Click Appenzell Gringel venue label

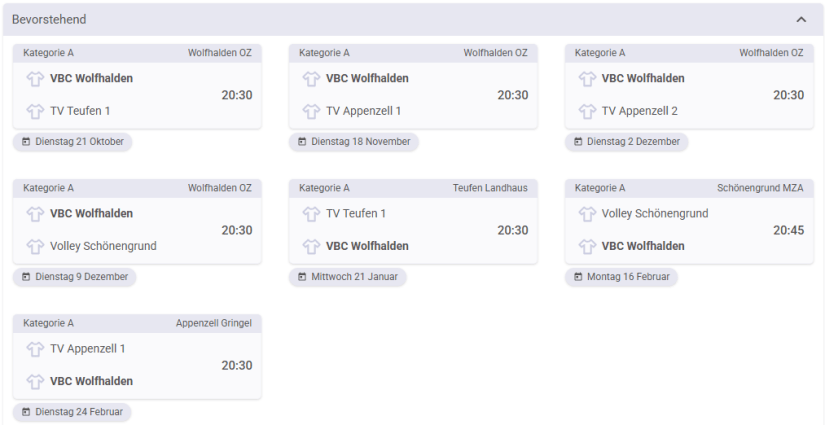(x=213, y=323)
